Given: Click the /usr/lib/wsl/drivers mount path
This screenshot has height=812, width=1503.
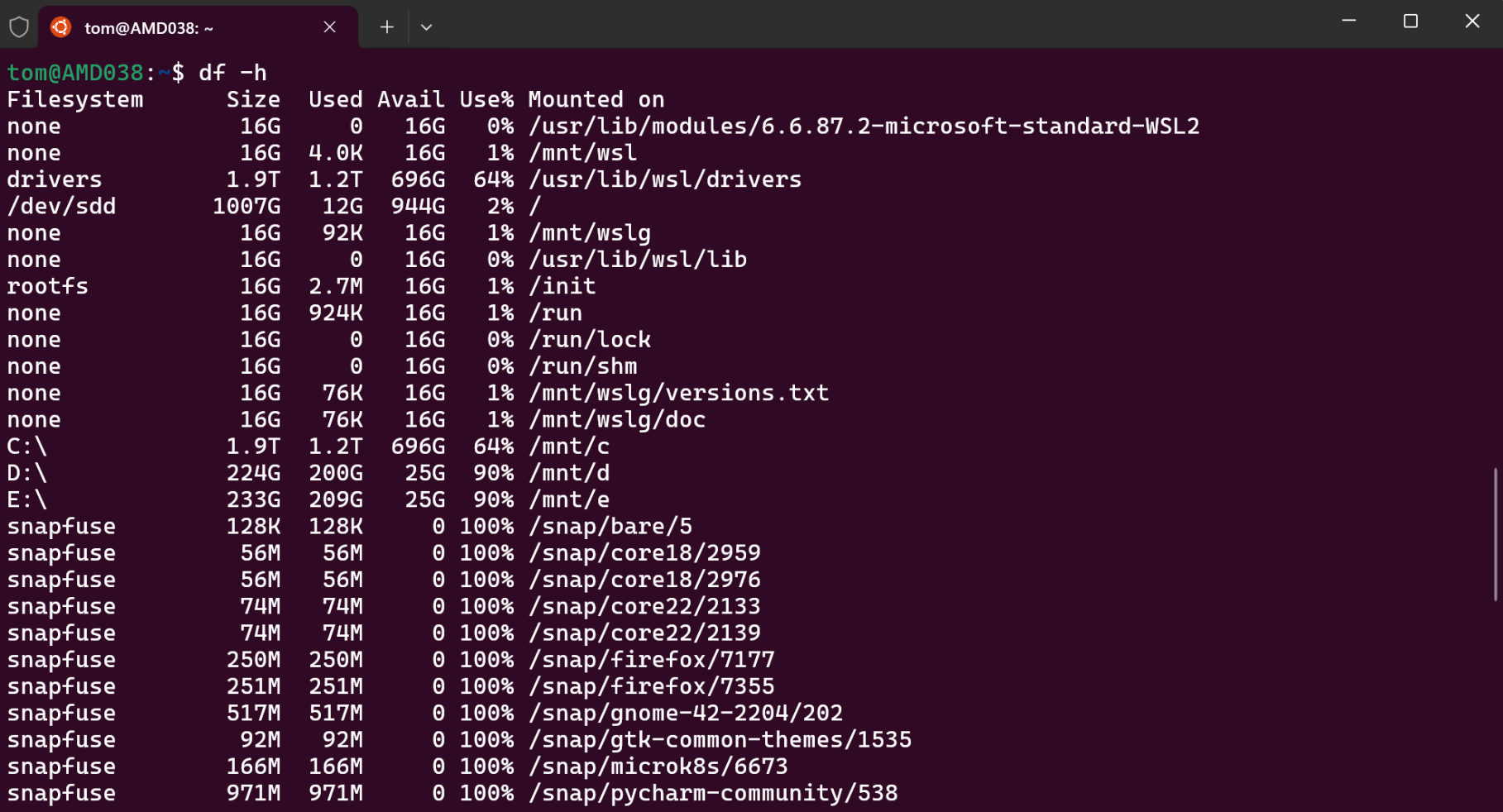Looking at the screenshot, I should pos(665,179).
